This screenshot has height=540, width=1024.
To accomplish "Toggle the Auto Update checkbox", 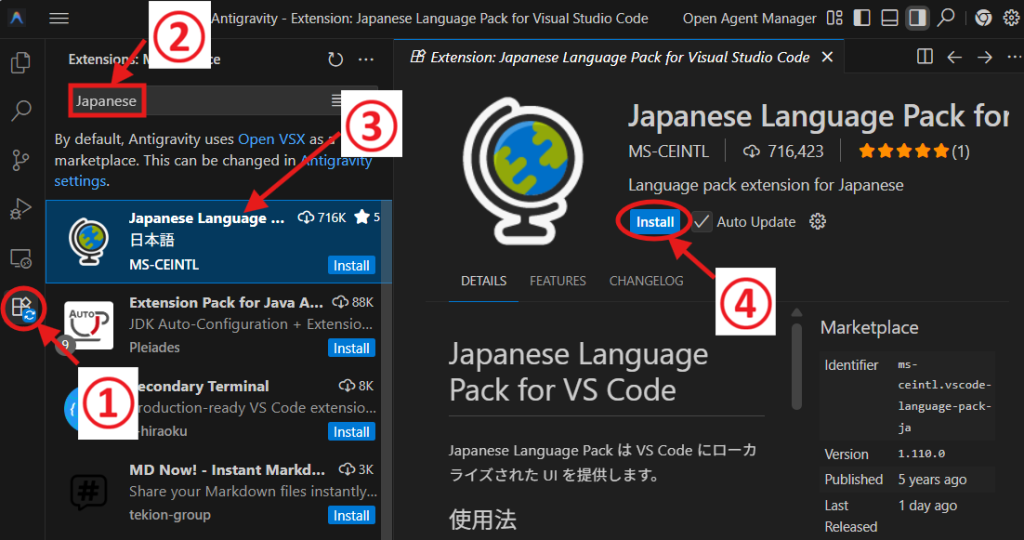I will click(702, 221).
